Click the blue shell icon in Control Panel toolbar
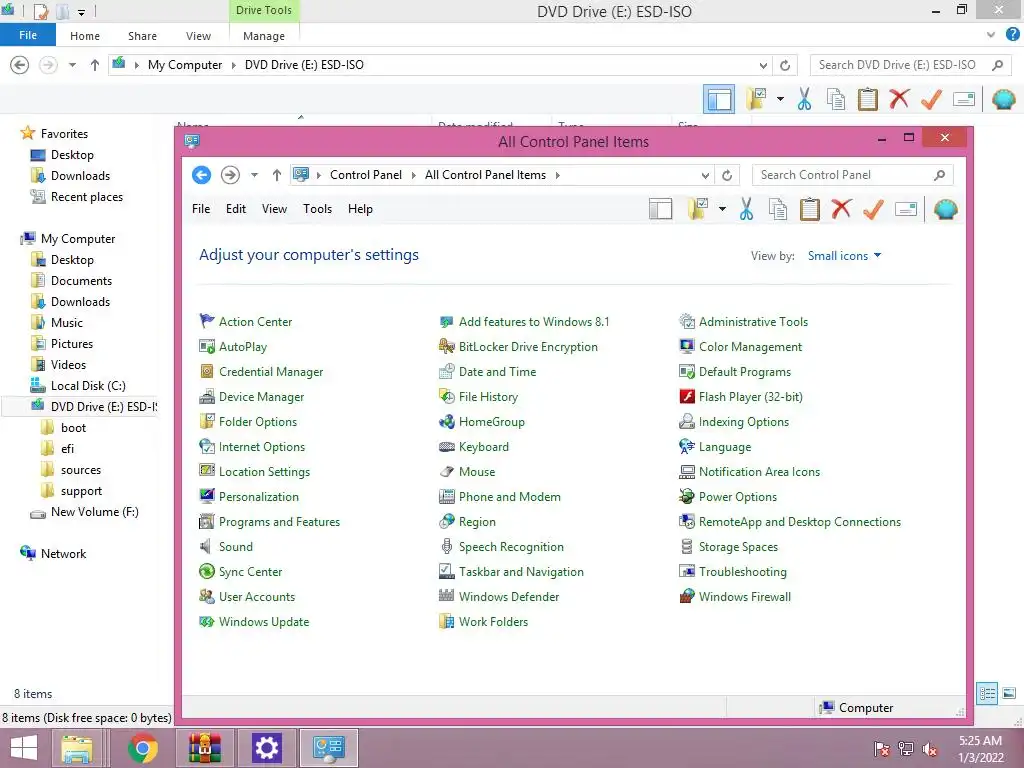This screenshot has width=1024, height=768. click(x=946, y=209)
